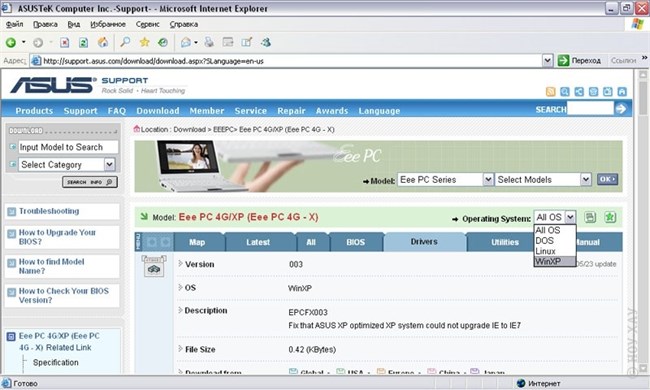Expand the Description row arrow

point(180,310)
